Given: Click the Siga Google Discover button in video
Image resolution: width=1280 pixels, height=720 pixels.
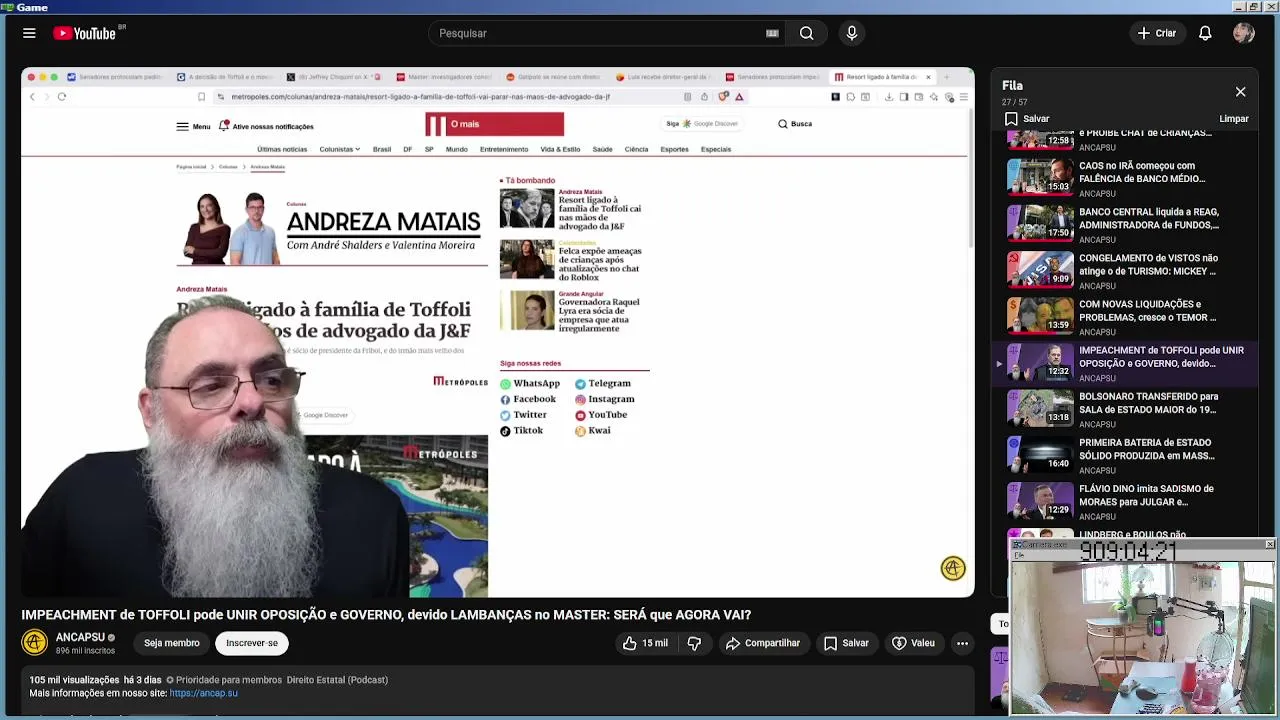Looking at the screenshot, I should coord(702,124).
